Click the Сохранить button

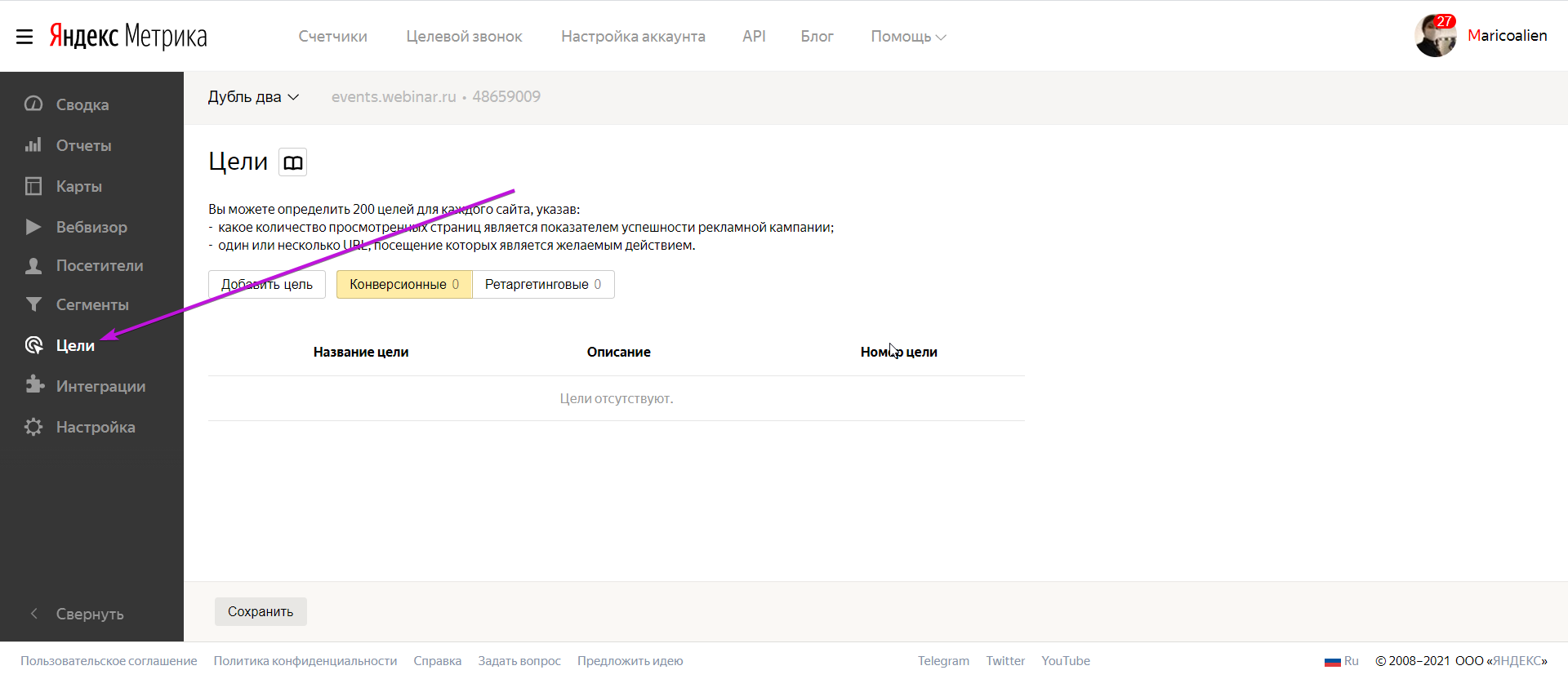(261, 611)
